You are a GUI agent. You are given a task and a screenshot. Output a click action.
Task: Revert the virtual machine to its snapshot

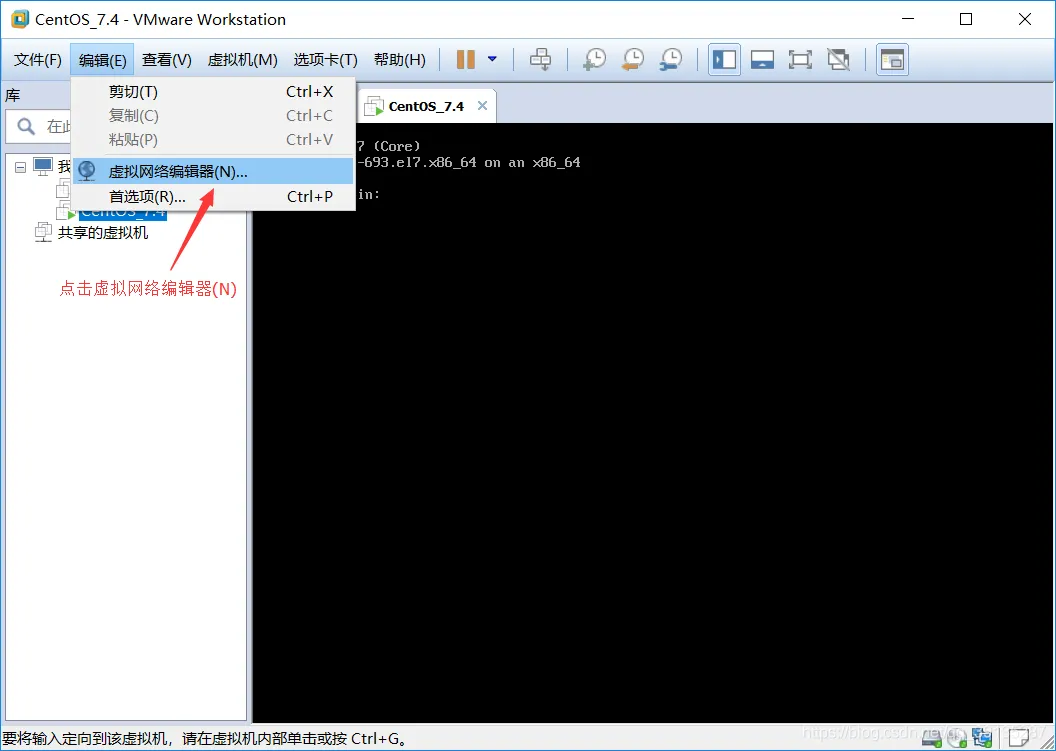point(632,59)
